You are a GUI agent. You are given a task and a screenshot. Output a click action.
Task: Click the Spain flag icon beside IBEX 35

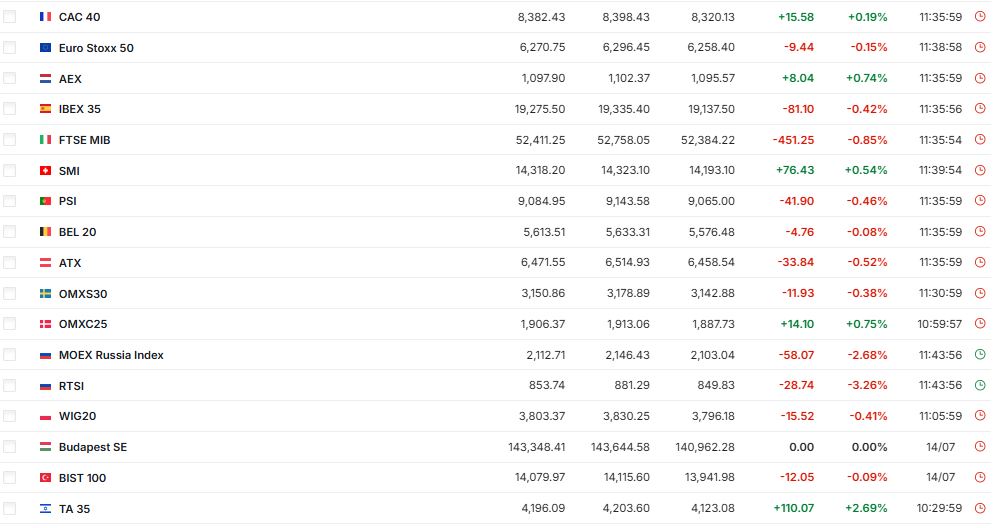click(45, 109)
